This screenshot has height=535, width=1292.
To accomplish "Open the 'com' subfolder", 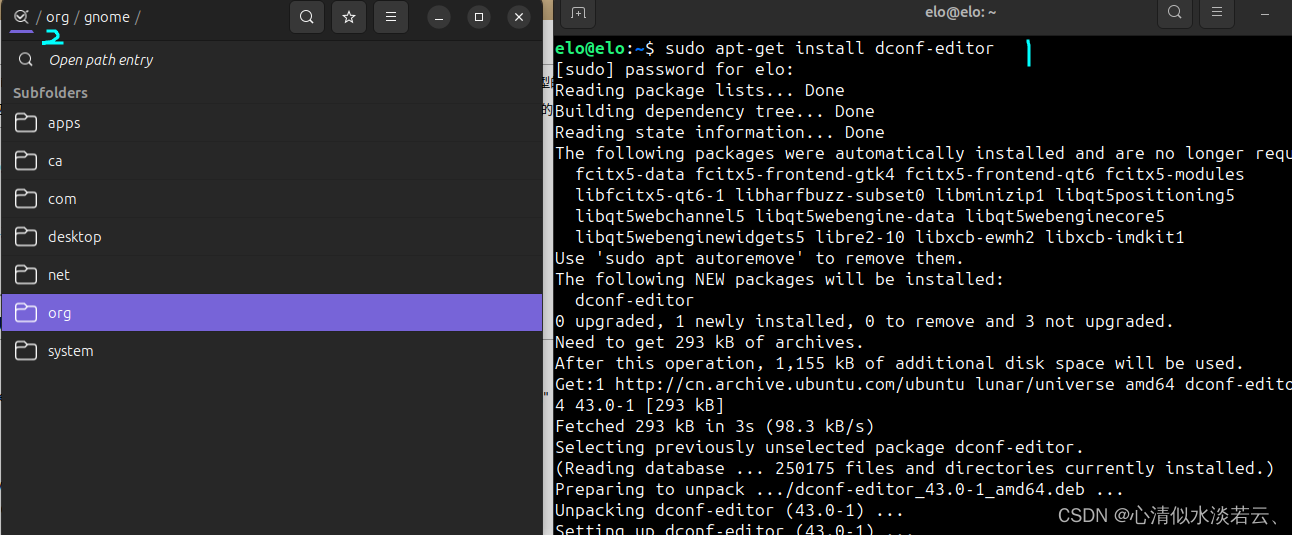I will pos(271,199).
